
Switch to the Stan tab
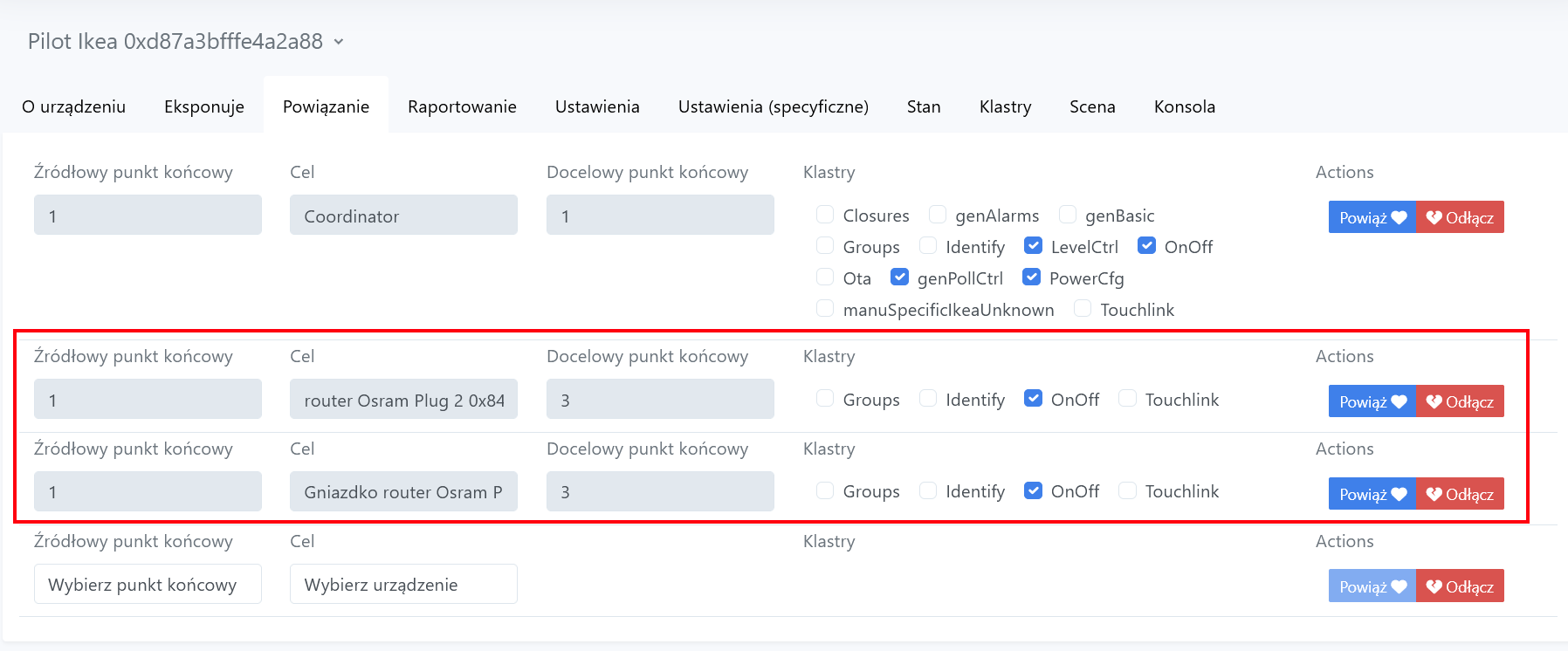924,106
